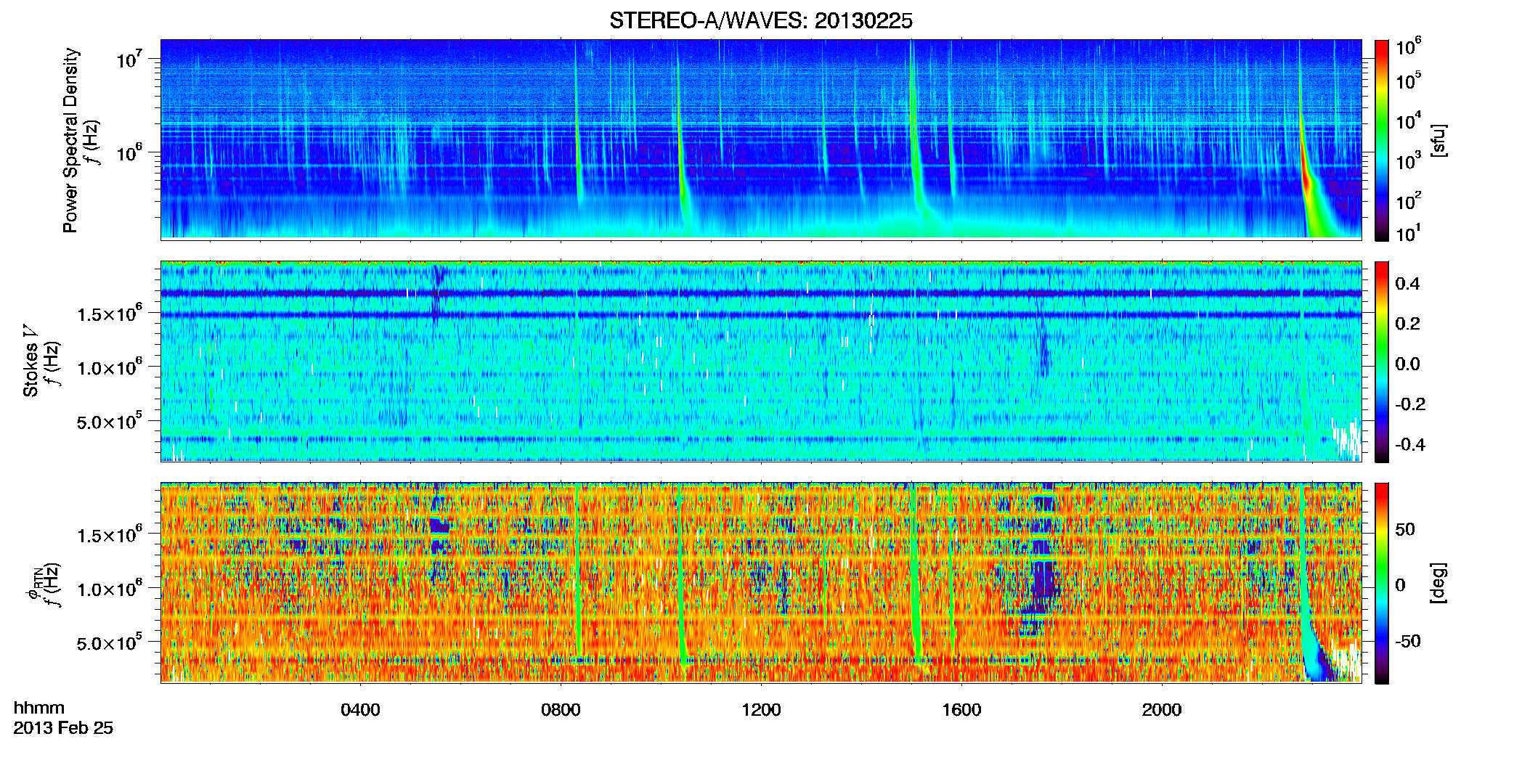Image resolution: width=1522 pixels, height=784 pixels.
Task: Click 1.5×10^6 tick in Stokes V panel
Action: click(x=109, y=313)
